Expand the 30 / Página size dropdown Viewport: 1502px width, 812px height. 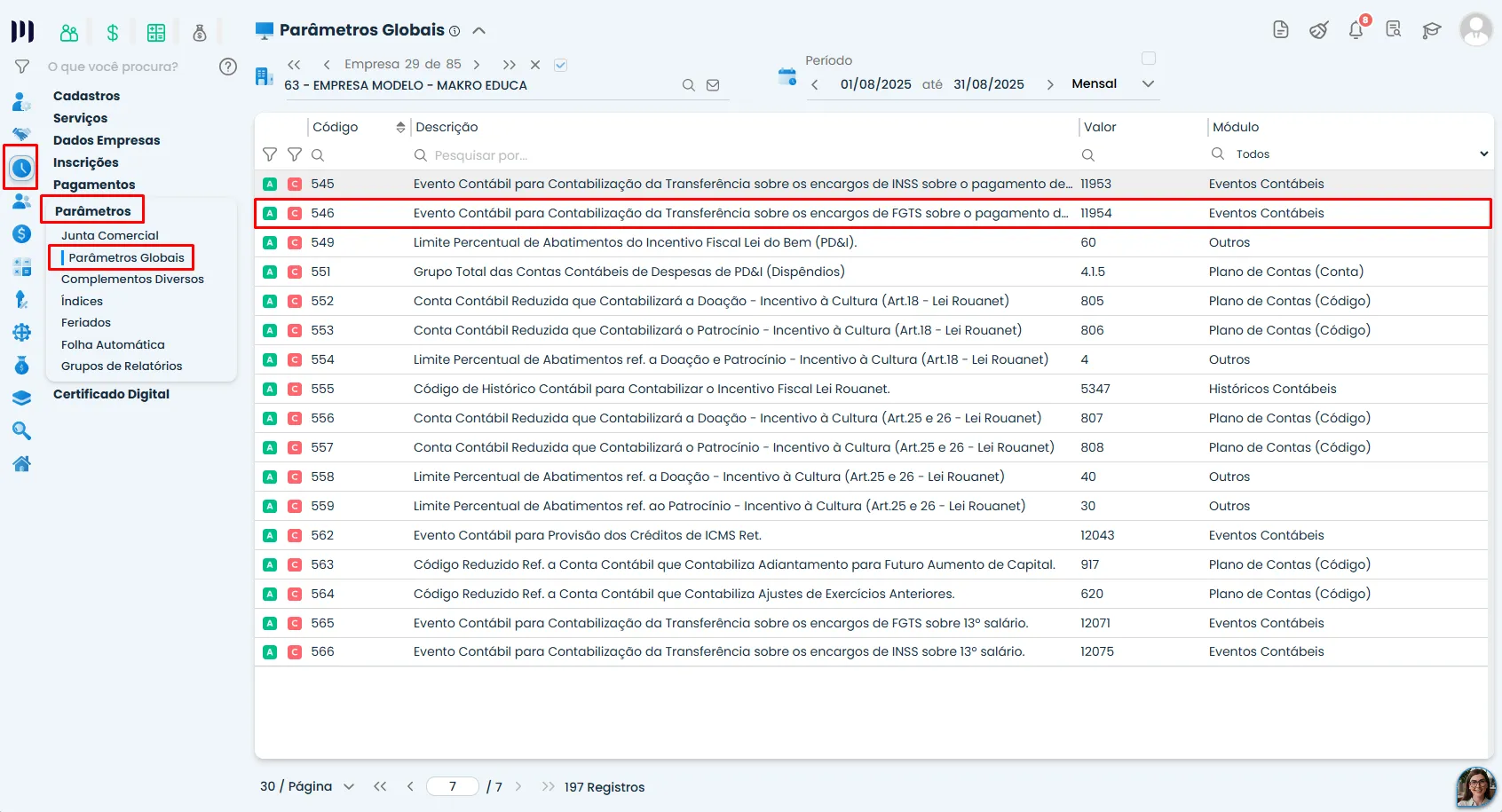tap(307, 786)
